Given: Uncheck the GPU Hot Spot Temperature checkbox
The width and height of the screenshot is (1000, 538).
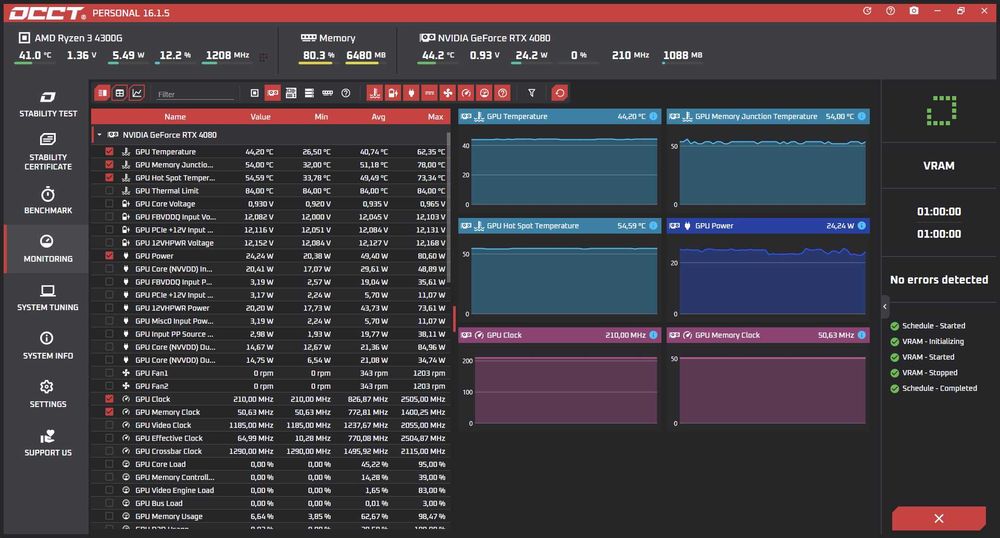Looking at the screenshot, I should (x=109, y=177).
